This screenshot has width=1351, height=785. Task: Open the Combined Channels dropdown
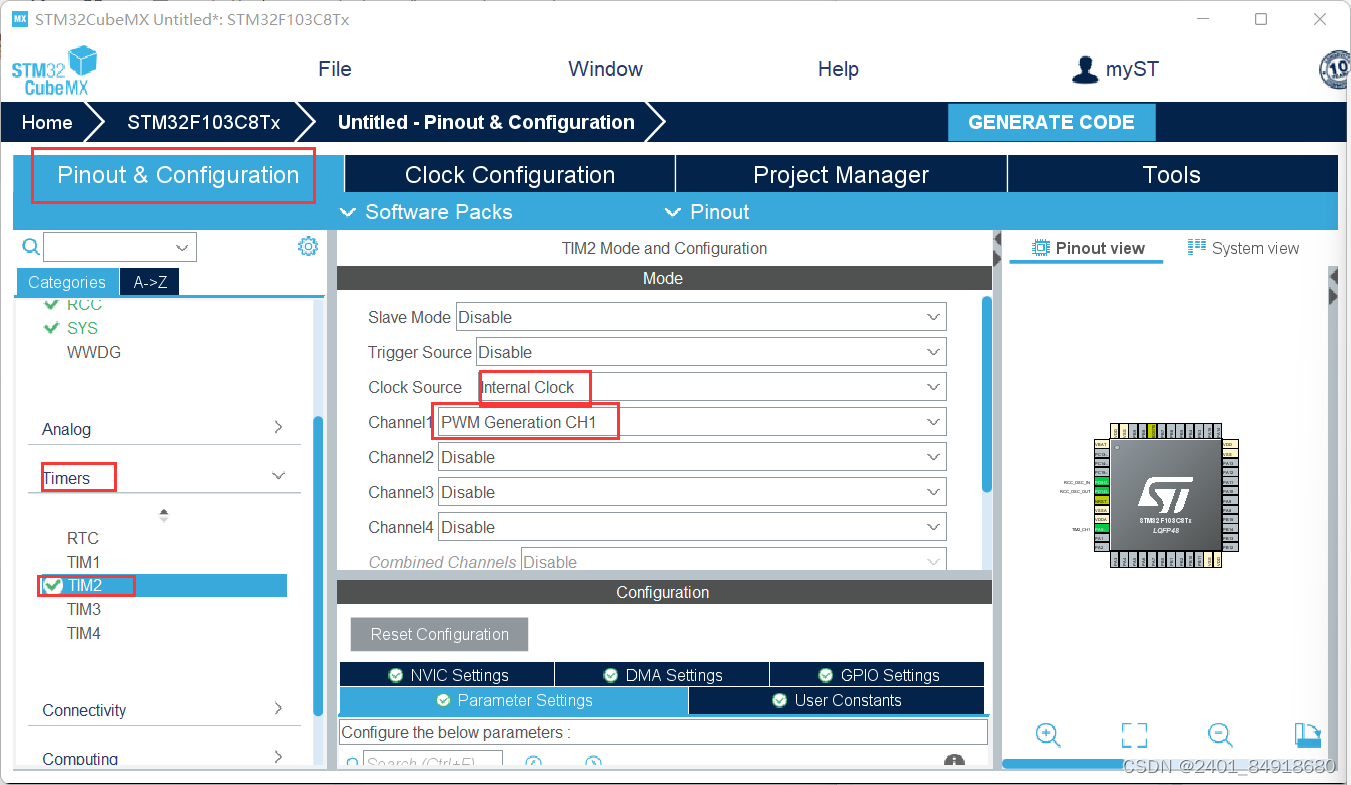734,561
